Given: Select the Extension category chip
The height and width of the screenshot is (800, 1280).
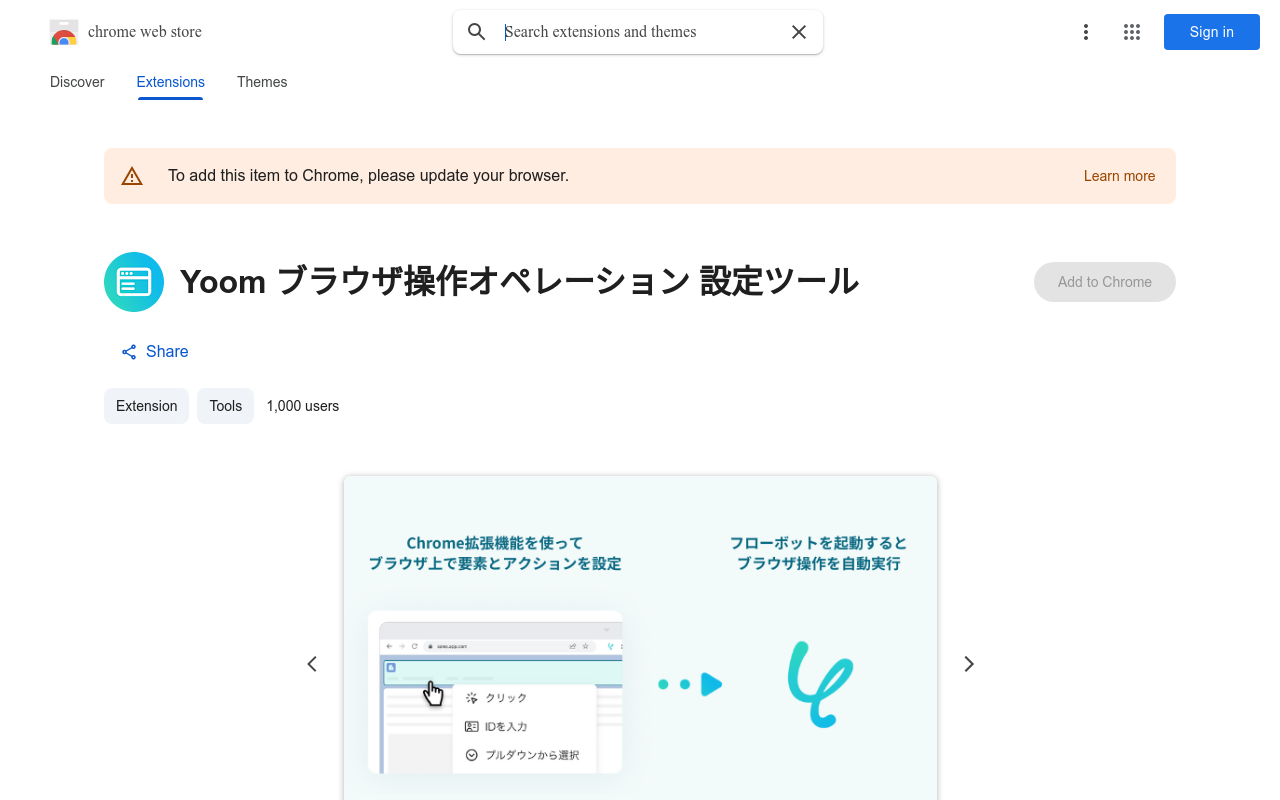Looking at the screenshot, I should pyautogui.click(x=146, y=405).
